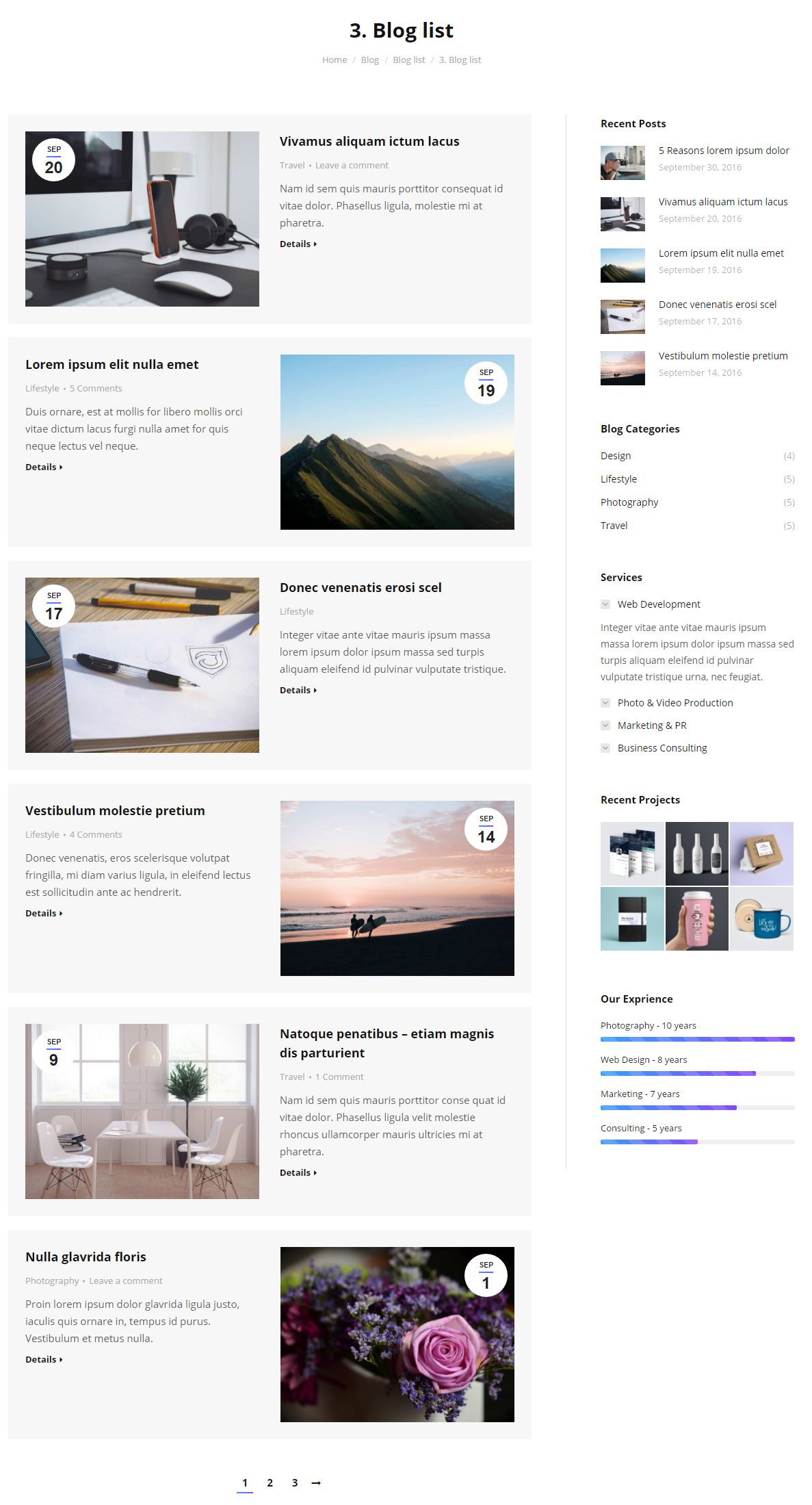Expand the Marketing & PR accordion

tap(644, 725)
